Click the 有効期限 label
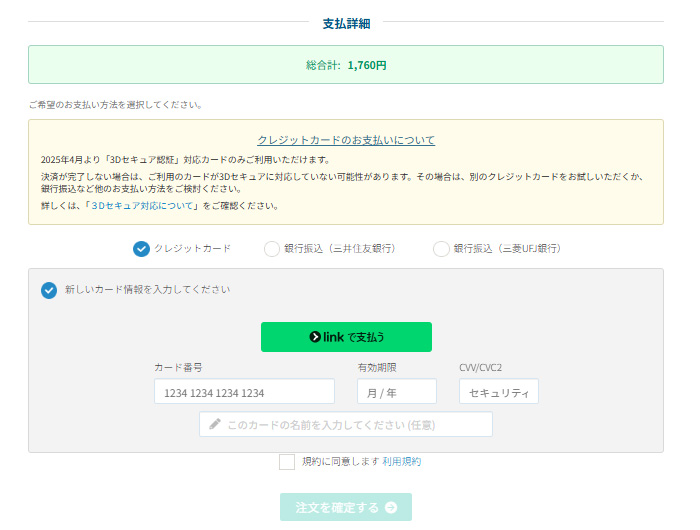The image size is (700, 530). pos(377,367)
